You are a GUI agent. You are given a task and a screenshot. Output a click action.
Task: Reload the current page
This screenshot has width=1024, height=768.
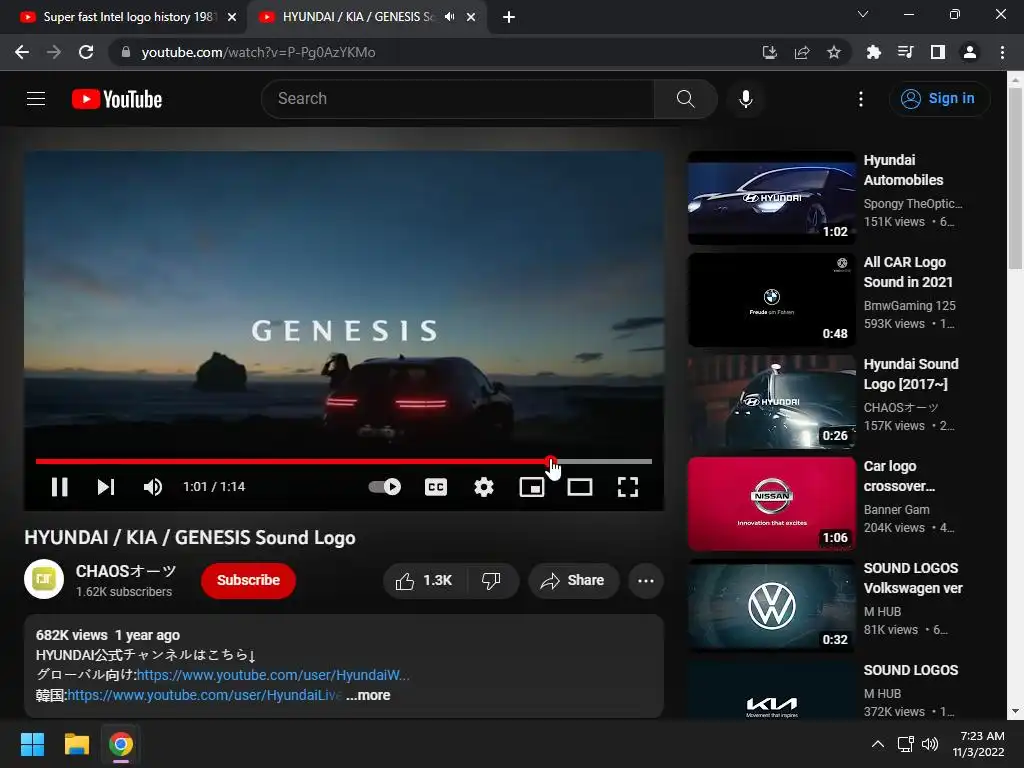[86, 52]
